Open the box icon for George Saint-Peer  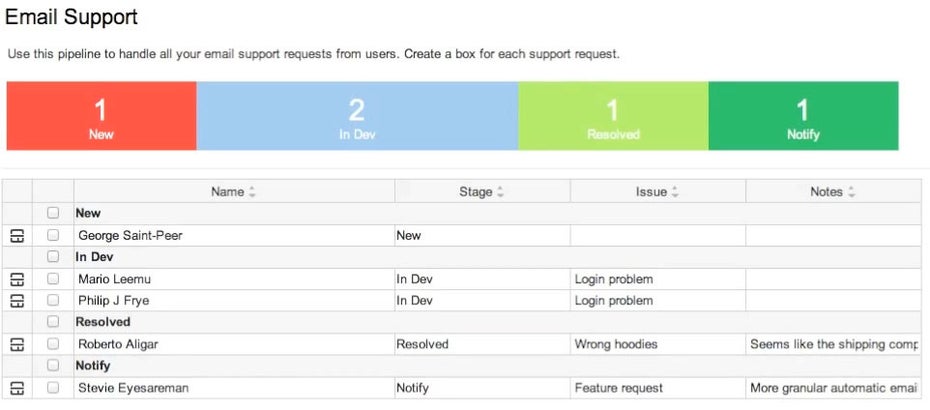pyautogui.click(x=17, y=236)
